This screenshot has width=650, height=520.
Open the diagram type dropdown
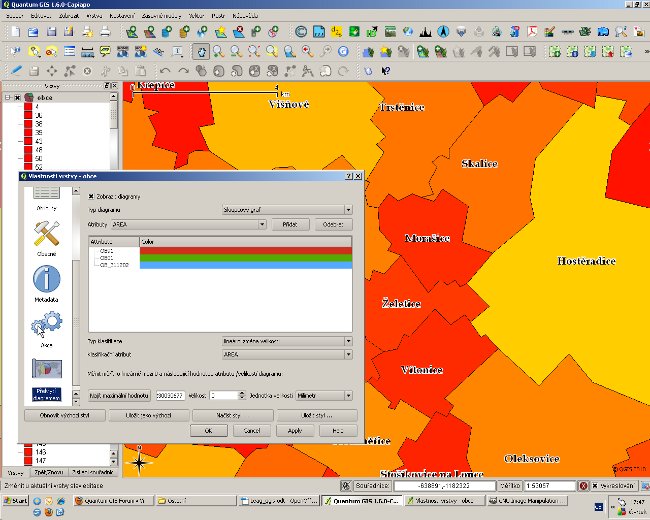pyautogui.click(x=286, y=210)
